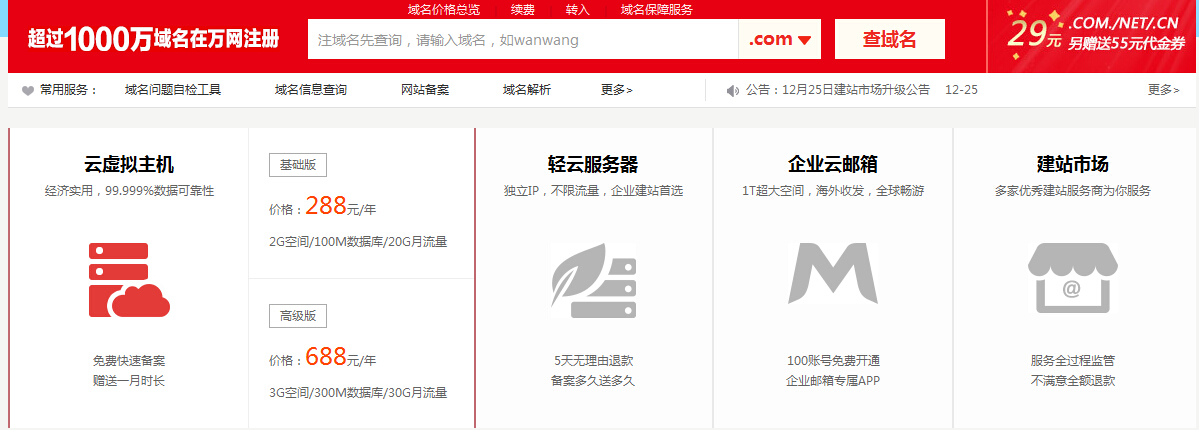Click 2G空间/100M数据库/20G月流量 spec text
The image size is (1199, 430).
[358, 242]
